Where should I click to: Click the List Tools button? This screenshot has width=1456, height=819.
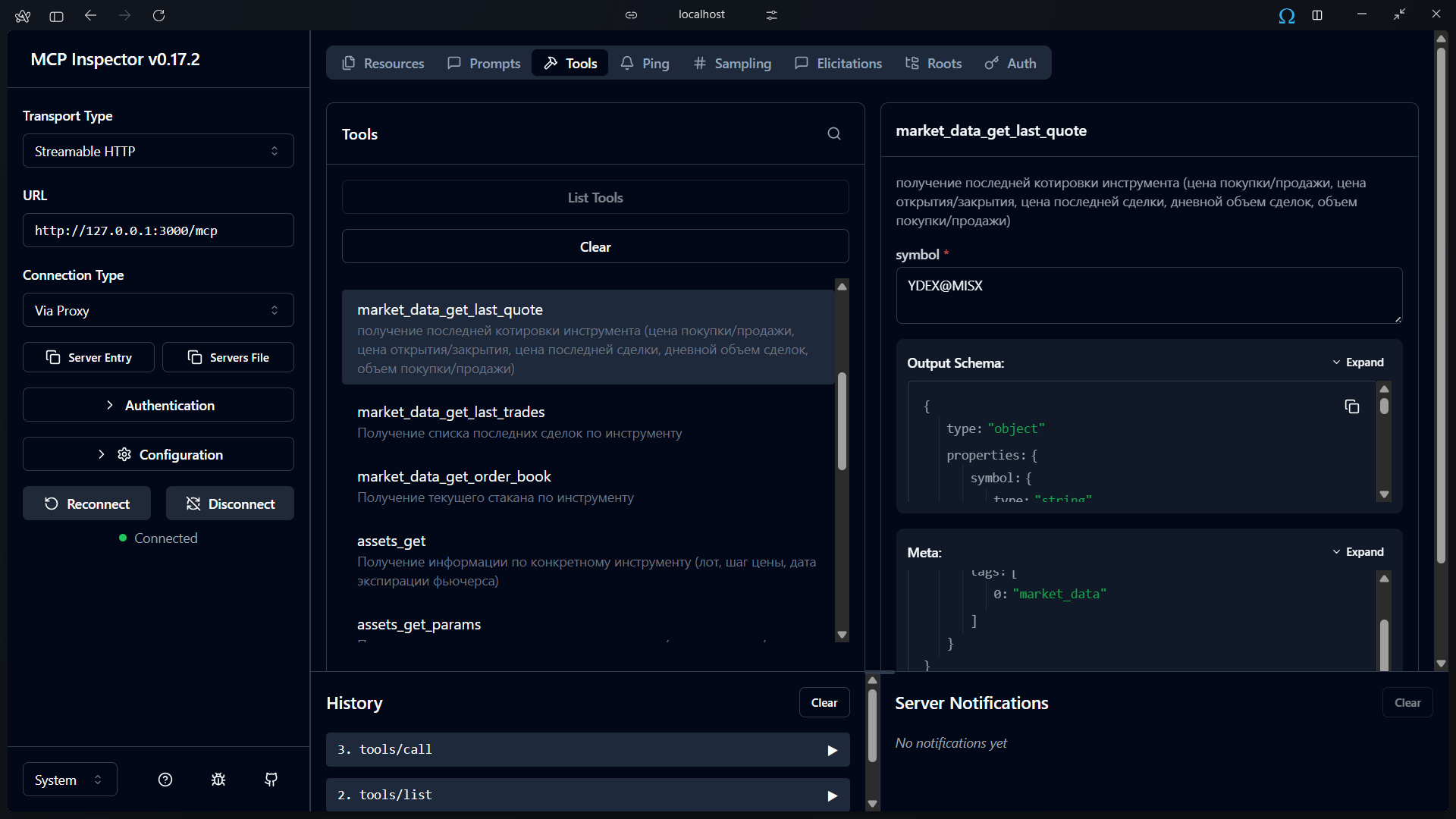pos(595,197)
